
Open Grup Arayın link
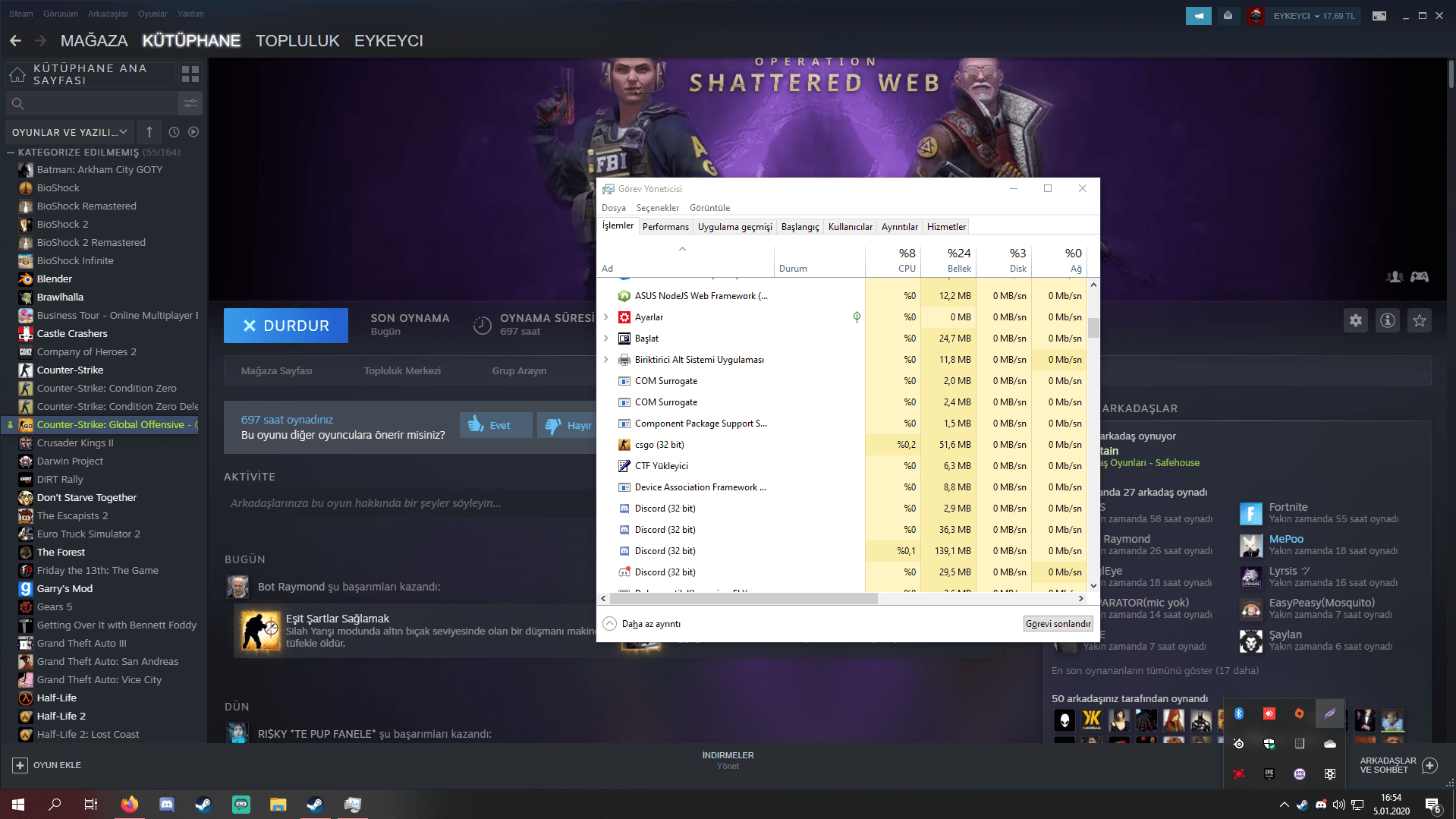click(519, 371)
